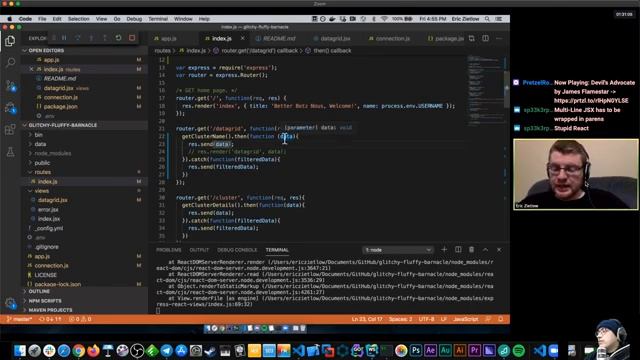Viewport: 640px width, 360px height.
Task: Switch to the DEBUG CONSOLE panel tab
Action: (237, 250)
